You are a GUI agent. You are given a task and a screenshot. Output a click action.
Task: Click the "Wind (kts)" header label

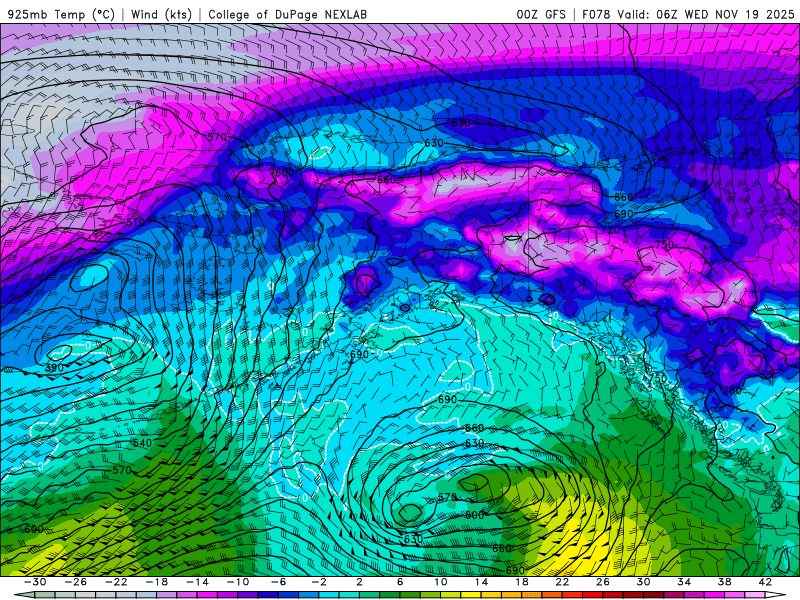point(161,14)
